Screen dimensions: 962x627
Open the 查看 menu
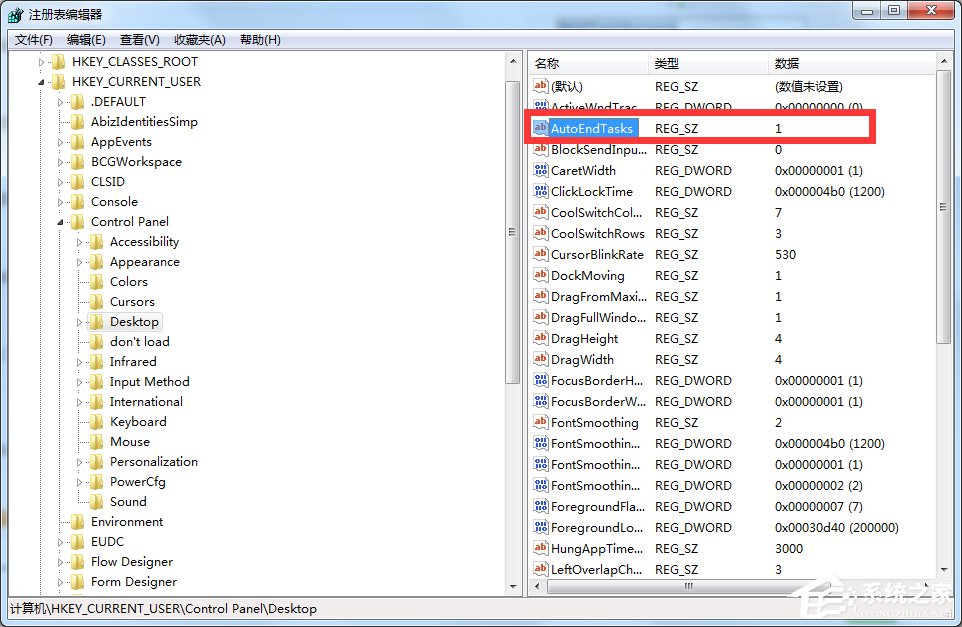point(137,39)
